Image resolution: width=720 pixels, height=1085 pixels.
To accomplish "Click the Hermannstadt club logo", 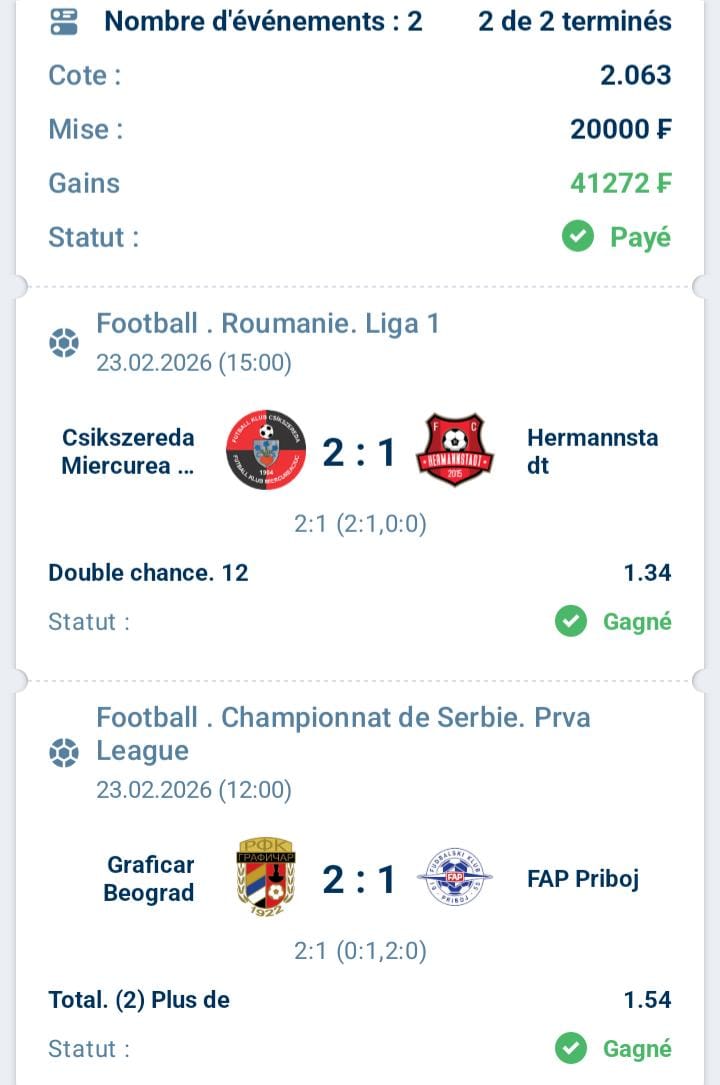I will [x=454, y=450].
